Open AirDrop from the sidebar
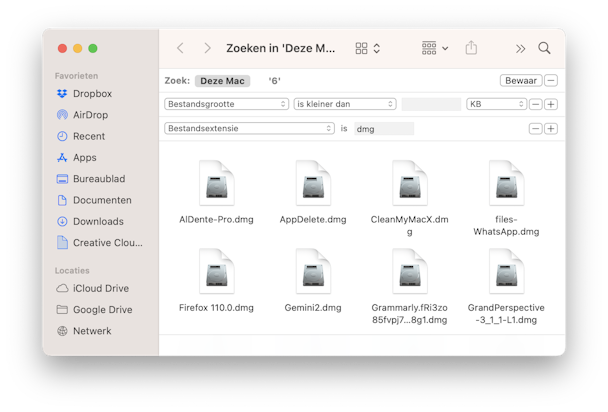The width and height of the screenshot is (608, 412). click(83, 115)
